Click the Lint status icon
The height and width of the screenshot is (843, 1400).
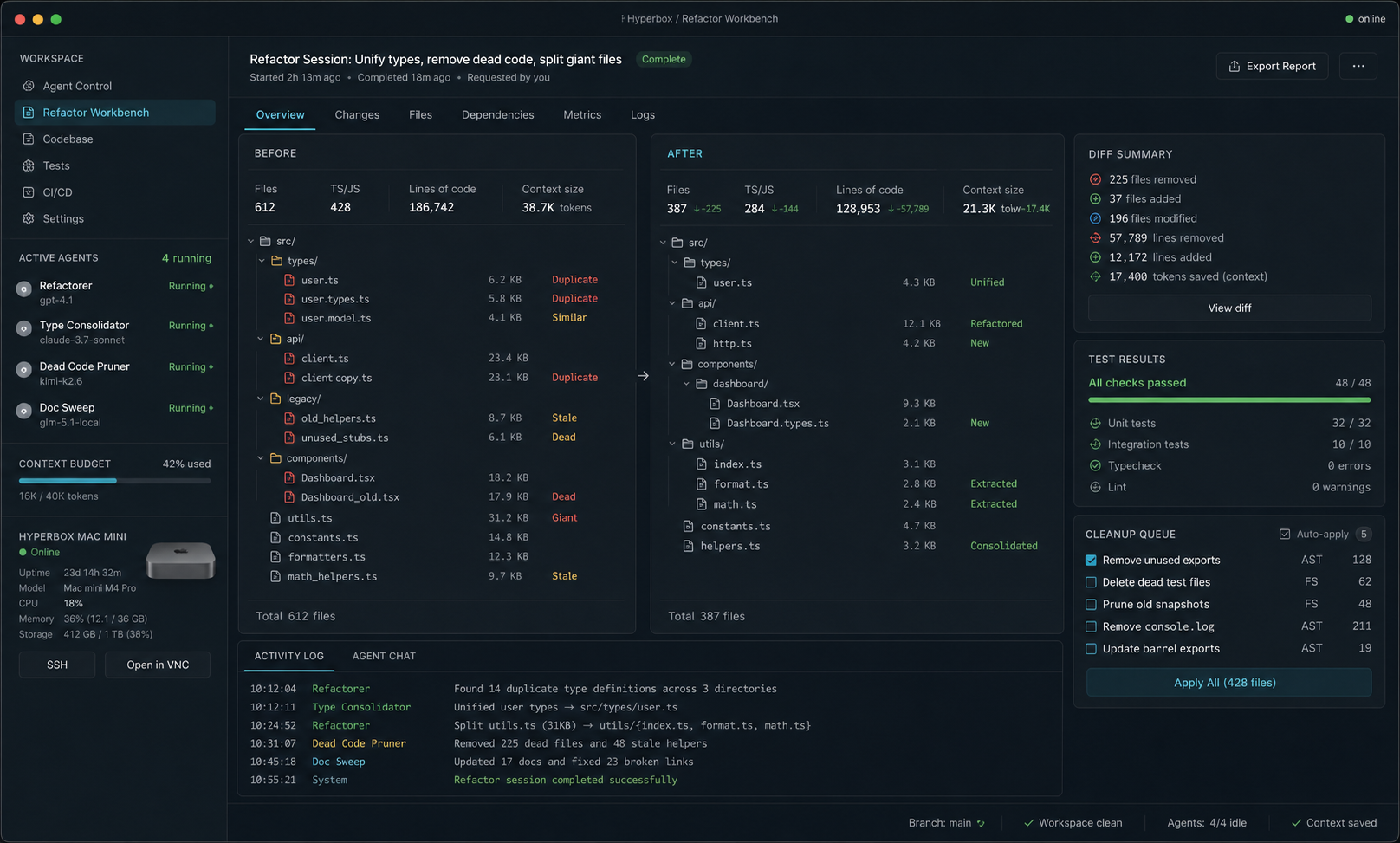click(x=1095, y=487)
